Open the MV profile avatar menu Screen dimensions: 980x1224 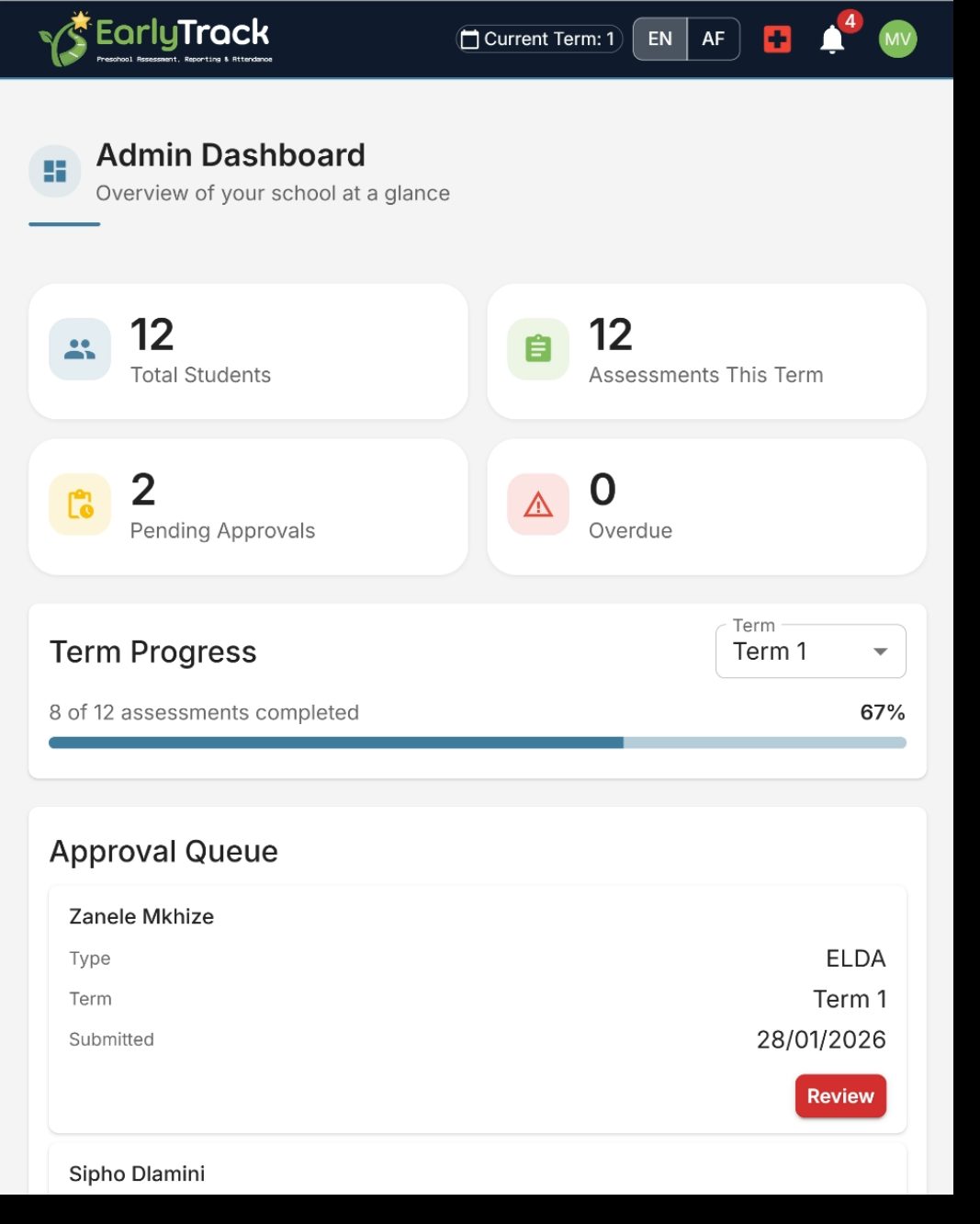point(897,39)
